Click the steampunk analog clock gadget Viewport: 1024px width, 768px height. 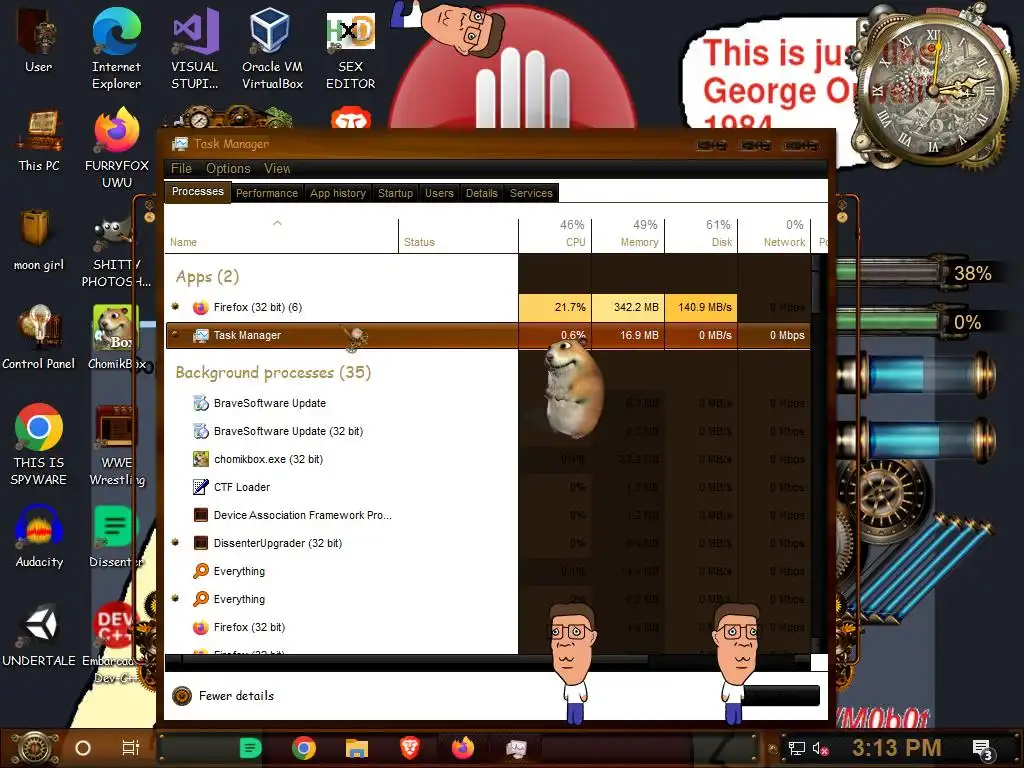click(x=934, y=89)
